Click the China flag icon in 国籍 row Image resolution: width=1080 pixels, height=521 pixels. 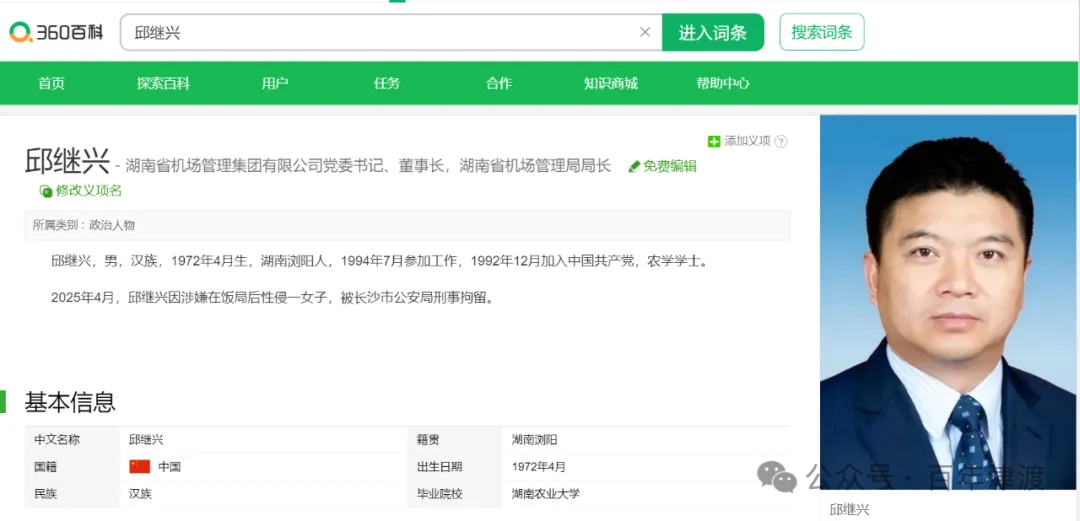click(x=140, y=467)
